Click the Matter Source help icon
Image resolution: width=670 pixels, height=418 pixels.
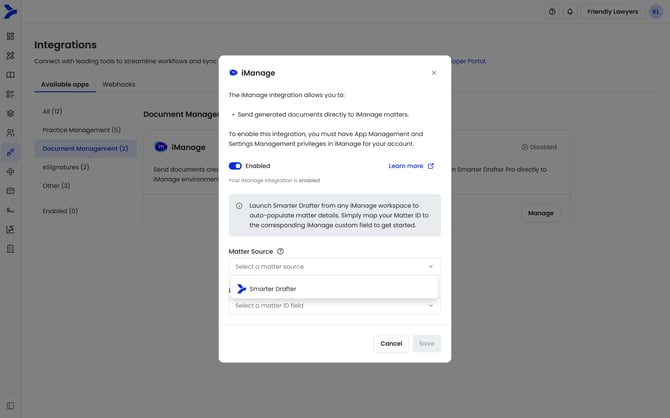280,252
